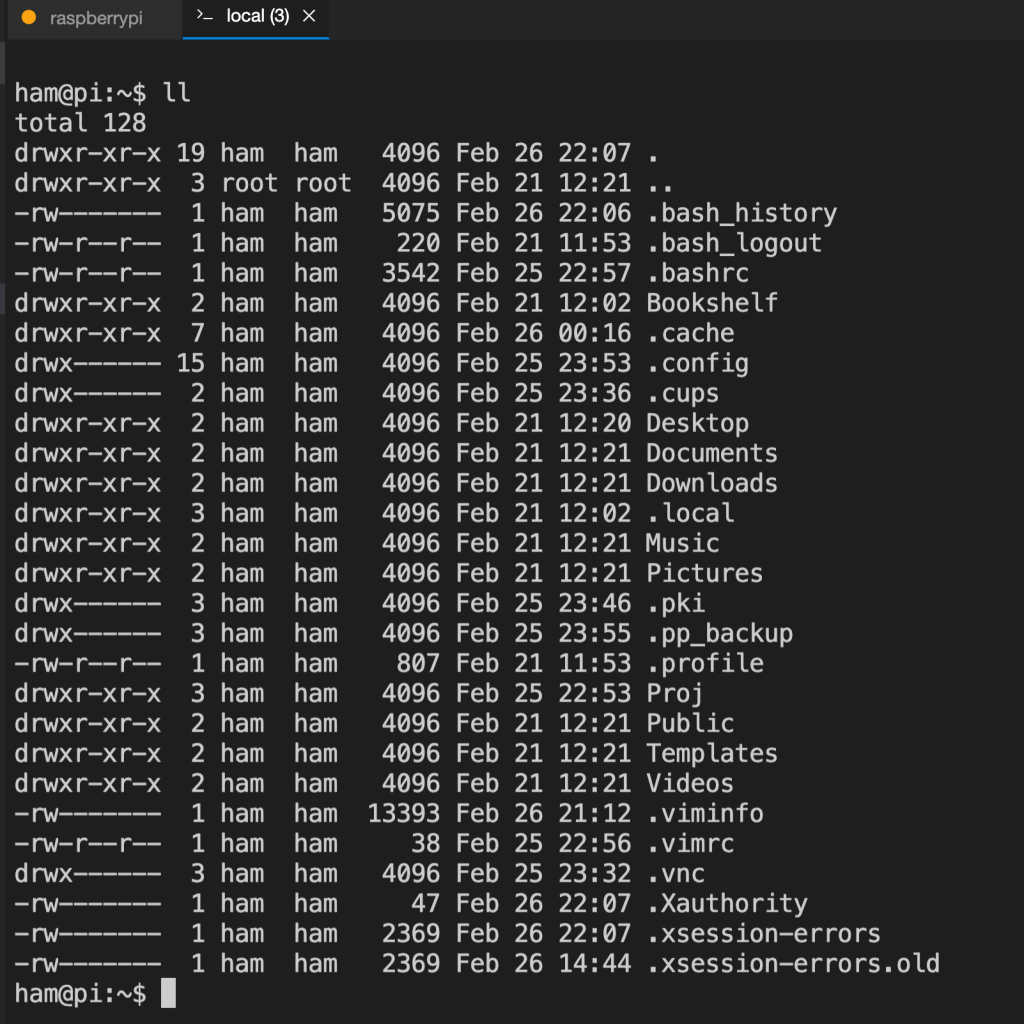Click the .config directory name
Image resolution: width=1024 pixels, height=1024 pixels.
click(697, 364)
